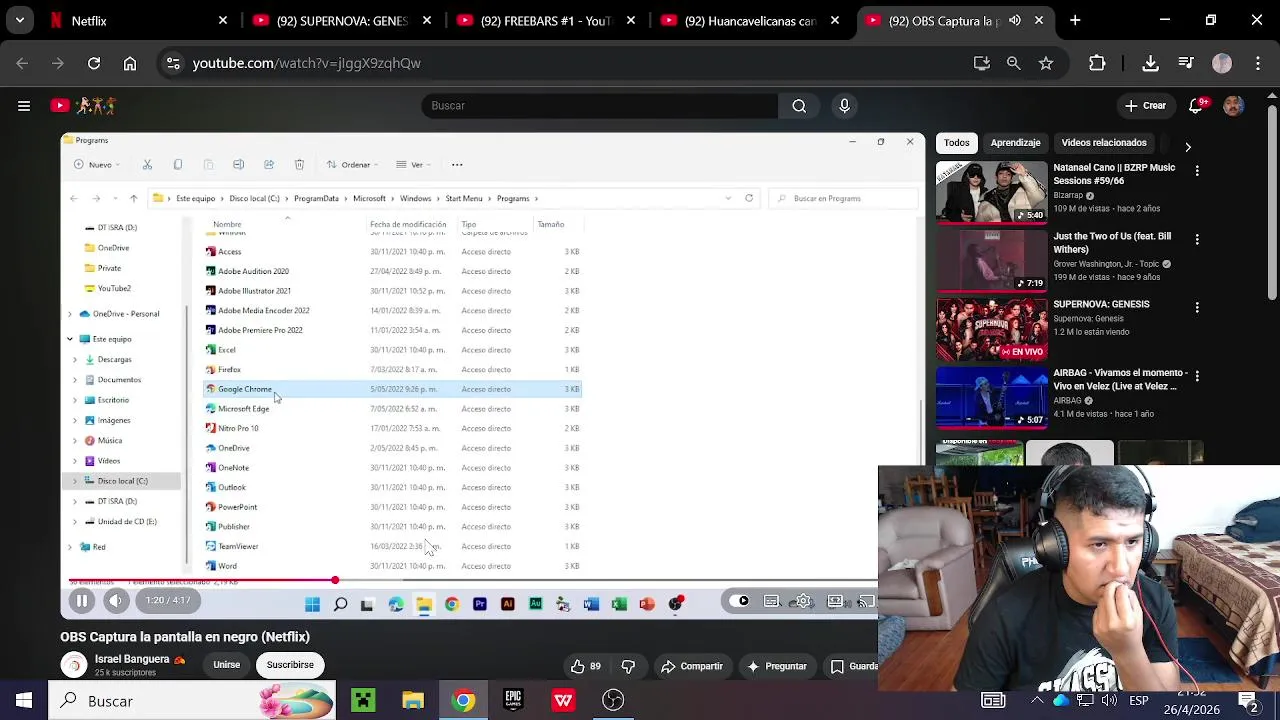1280x720 pixels.
Task: Open options for SUPERNOVA: GENESIS suggestion
Action: [1197, 308]
